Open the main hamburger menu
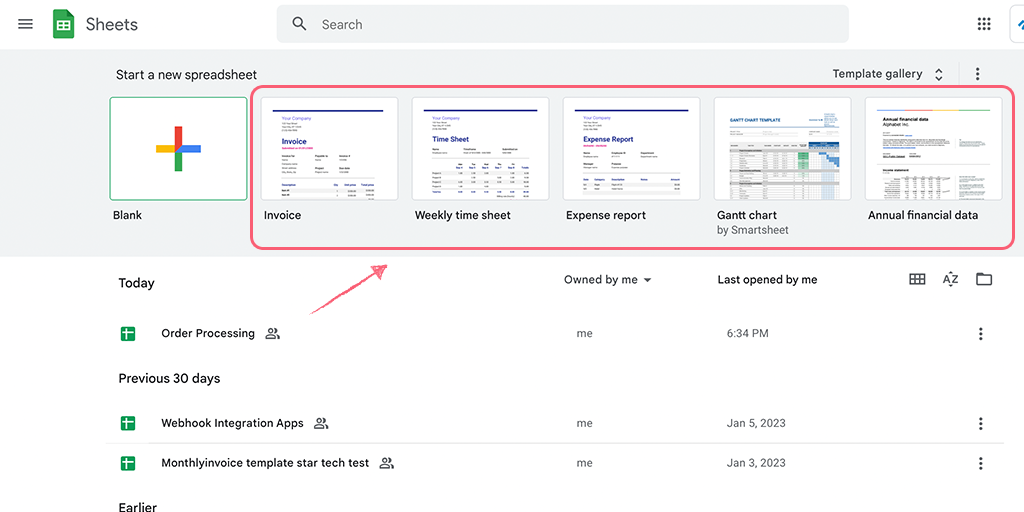Image resolution: width=1024 pixels, height=512 pixels. point(25,24)
